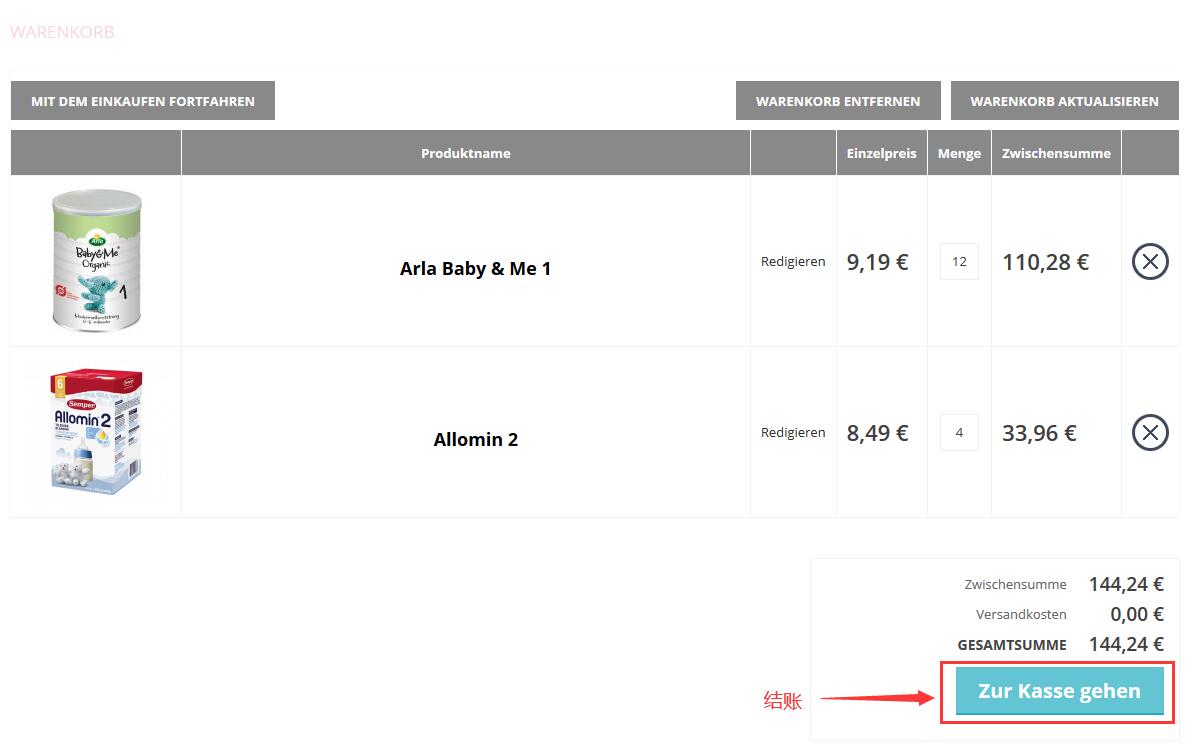Select quantity field showing 4
The width and height of the screenshot is (1197, 756).
960,433
